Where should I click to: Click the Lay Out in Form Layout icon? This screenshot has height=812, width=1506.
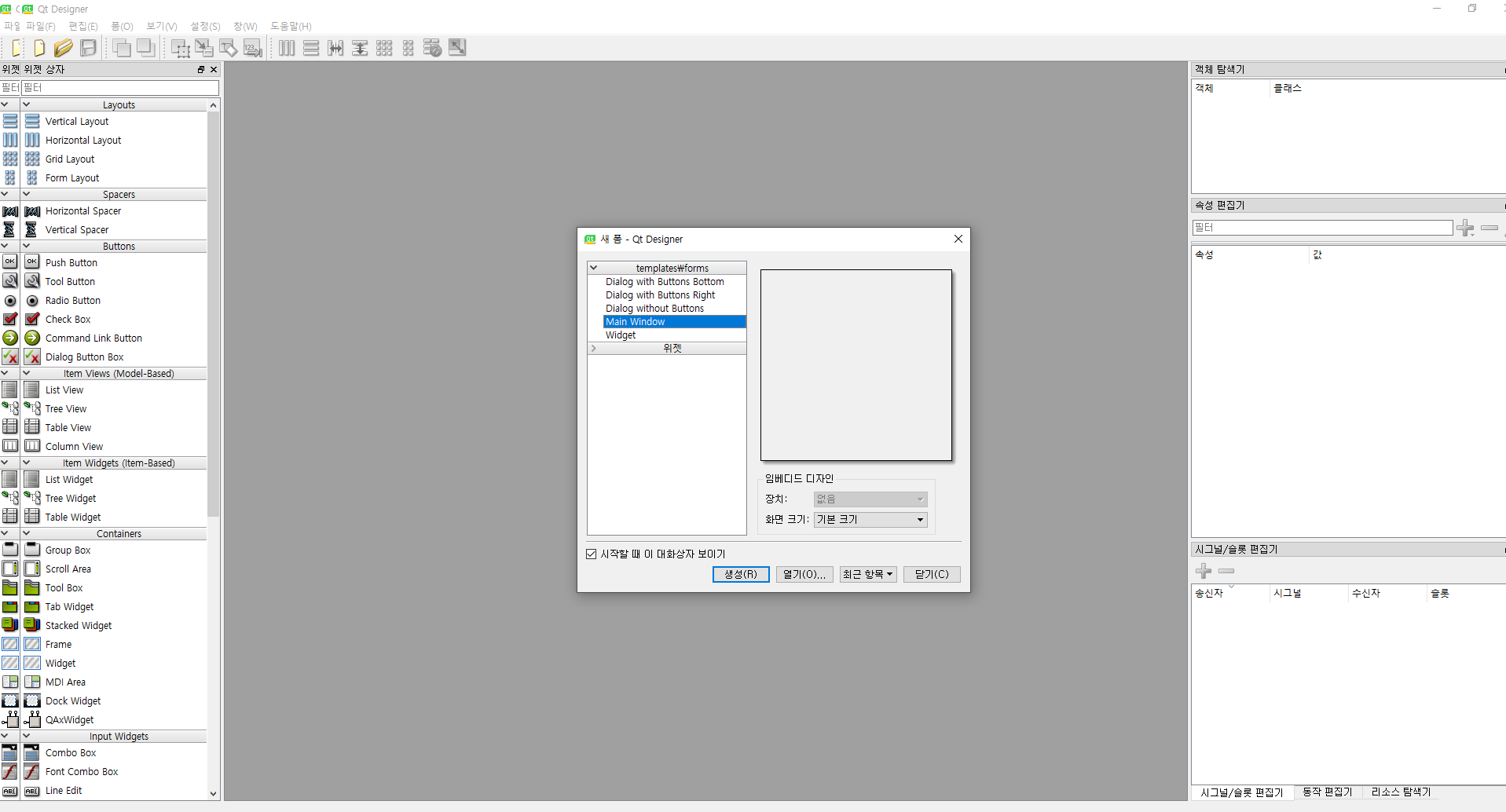click(x=409, y=48)
